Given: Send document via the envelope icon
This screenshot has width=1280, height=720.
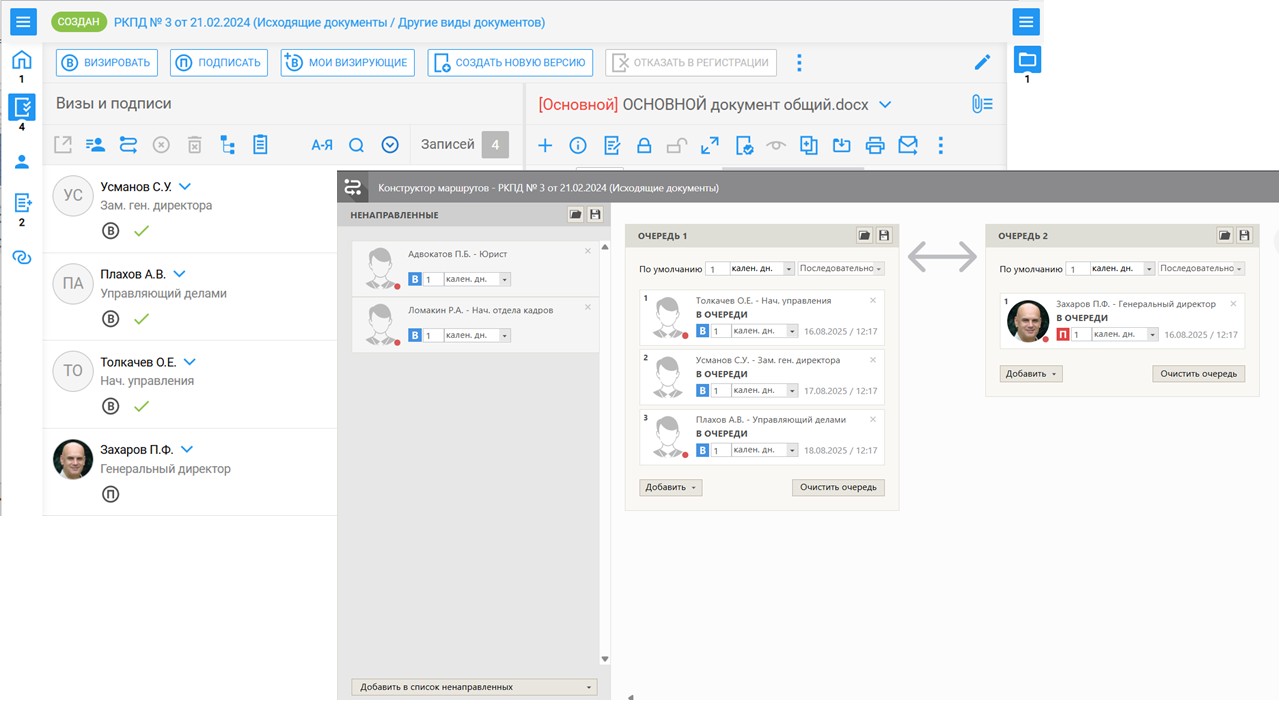Looking at the screenshot, I should click(908, 146).
